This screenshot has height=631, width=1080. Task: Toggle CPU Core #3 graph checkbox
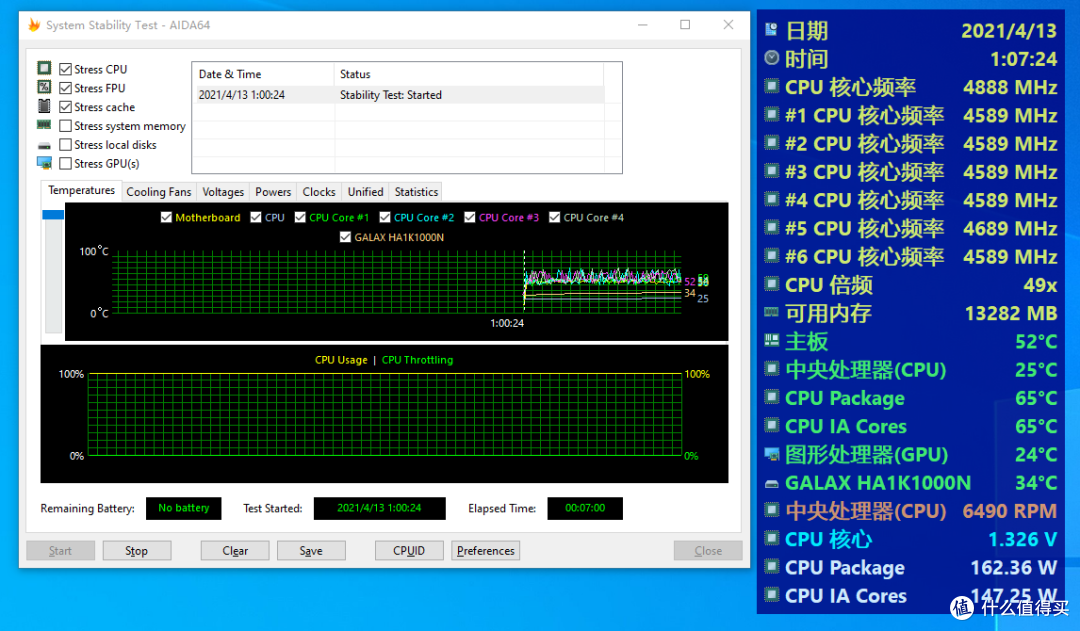click(x=469, y=217)
